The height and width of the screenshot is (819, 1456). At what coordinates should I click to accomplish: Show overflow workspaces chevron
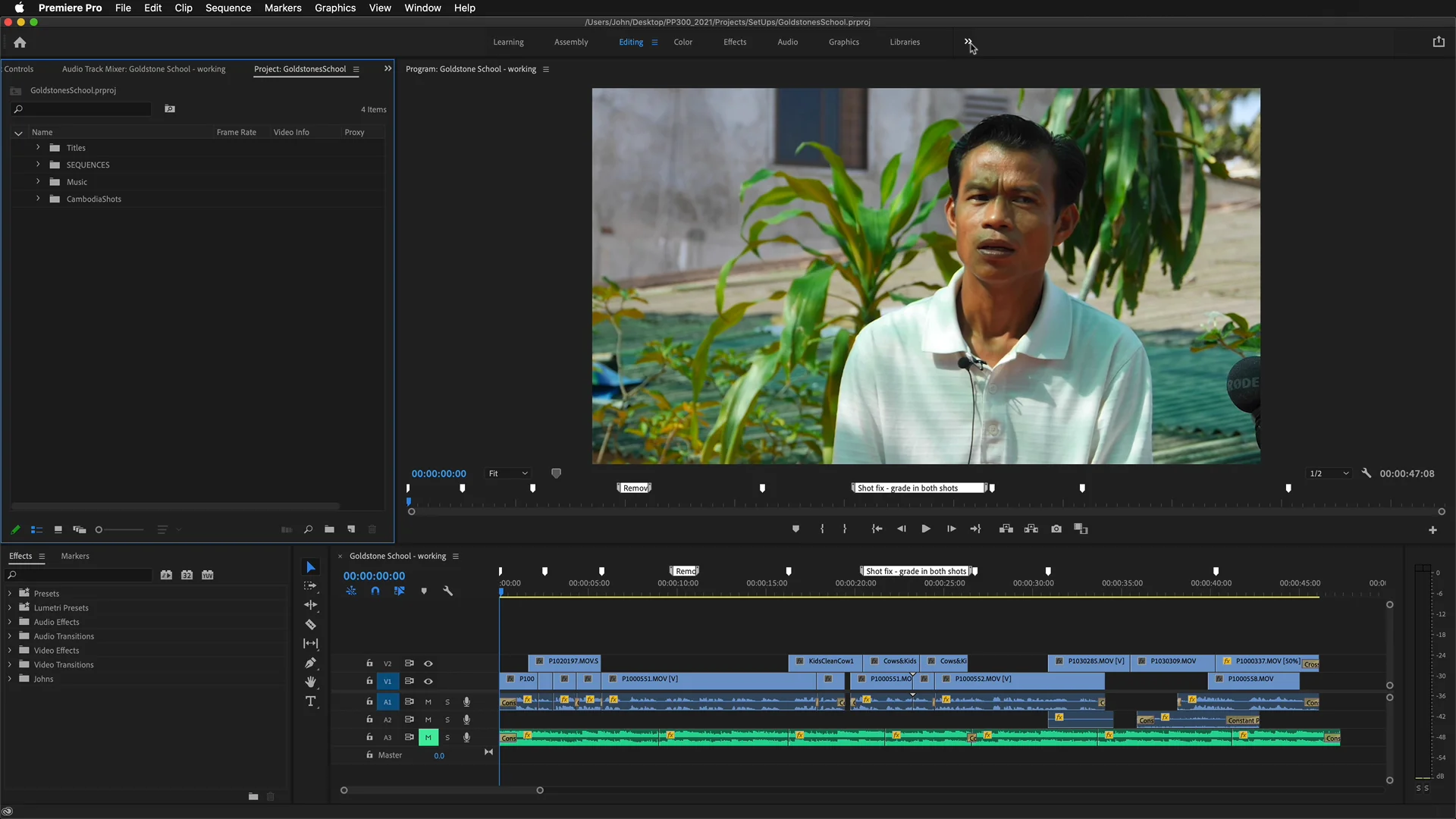coord(968,42)
